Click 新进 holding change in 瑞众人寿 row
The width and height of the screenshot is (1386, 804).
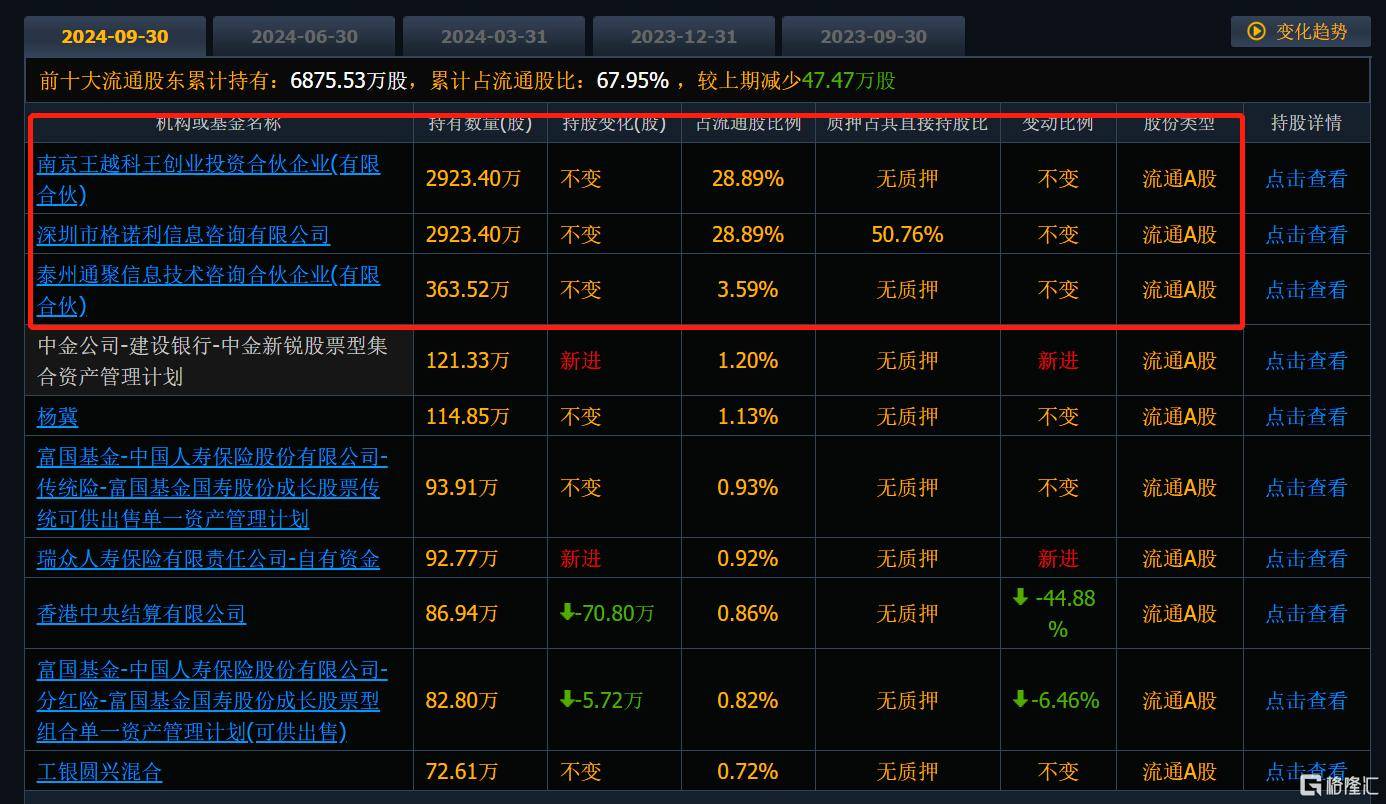click(581, 558)
